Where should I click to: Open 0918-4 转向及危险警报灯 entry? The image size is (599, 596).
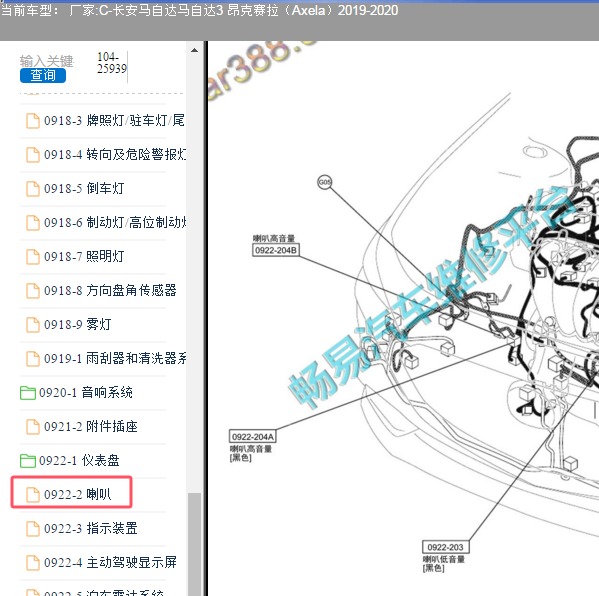[115, 154]
